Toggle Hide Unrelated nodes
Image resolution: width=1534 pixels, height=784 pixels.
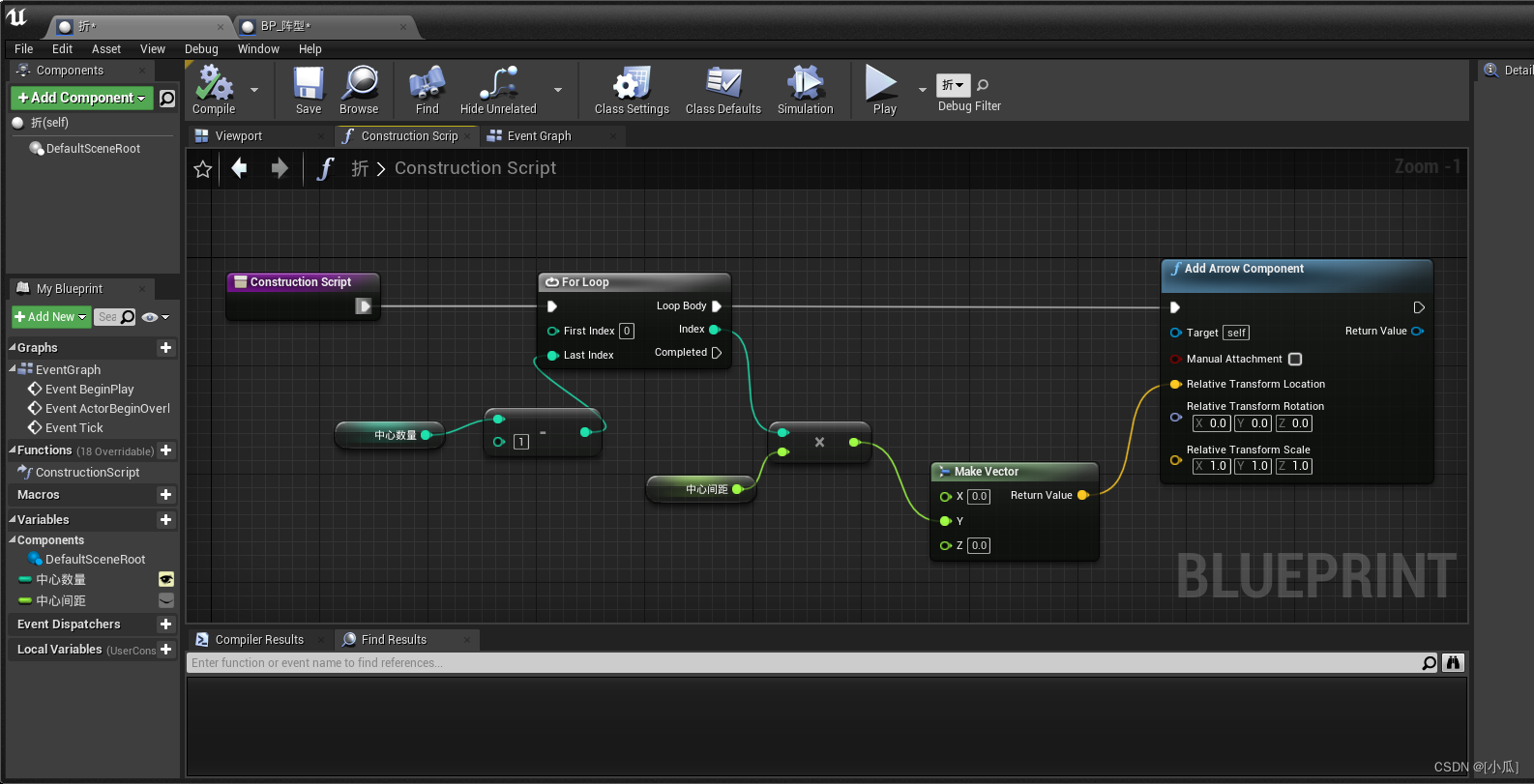coord(498,89)
